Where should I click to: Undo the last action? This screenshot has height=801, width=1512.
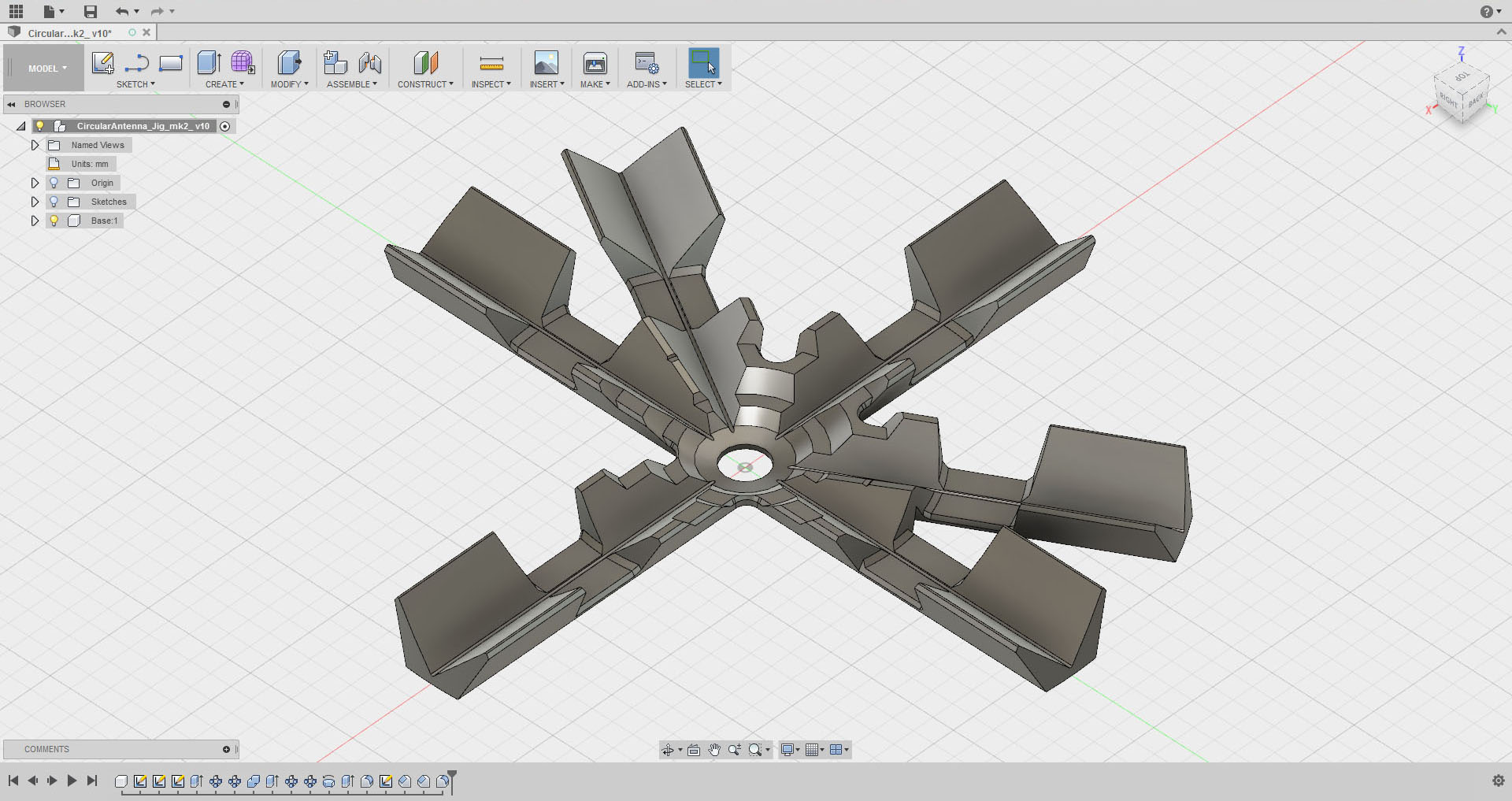pos(121,11)
